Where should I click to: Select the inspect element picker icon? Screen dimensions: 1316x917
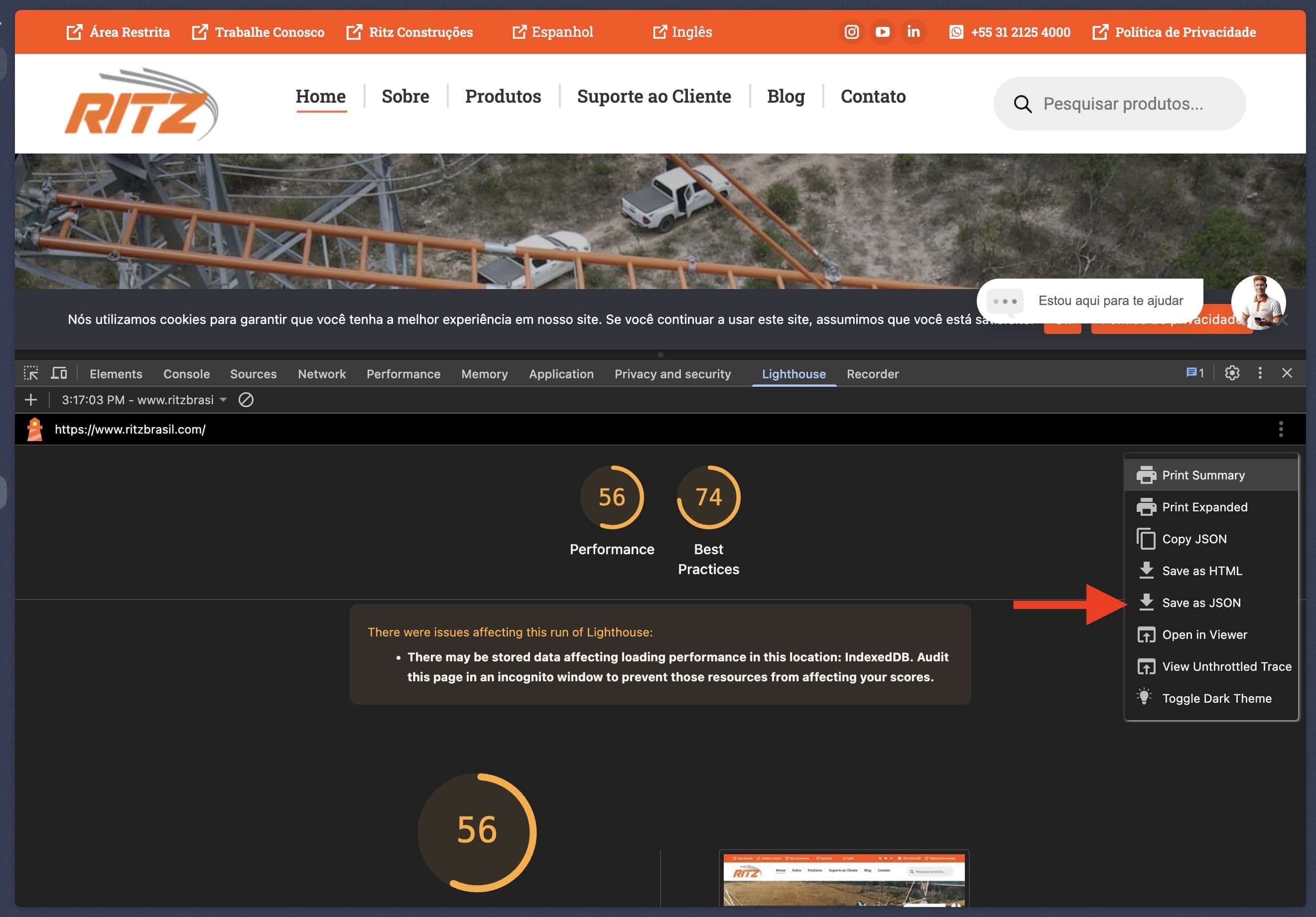(x=31, y=373)
